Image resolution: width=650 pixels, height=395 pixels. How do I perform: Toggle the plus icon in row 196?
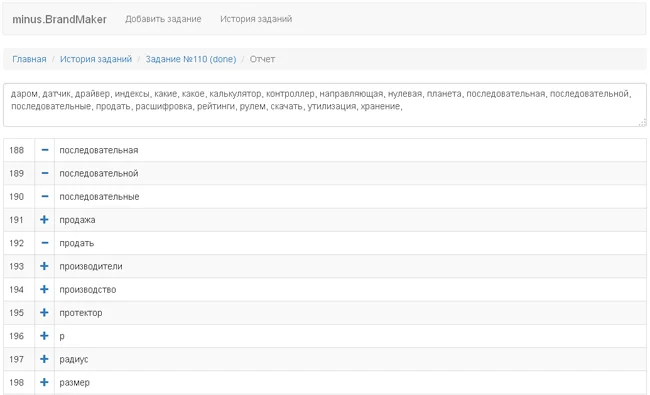(44, 336)
